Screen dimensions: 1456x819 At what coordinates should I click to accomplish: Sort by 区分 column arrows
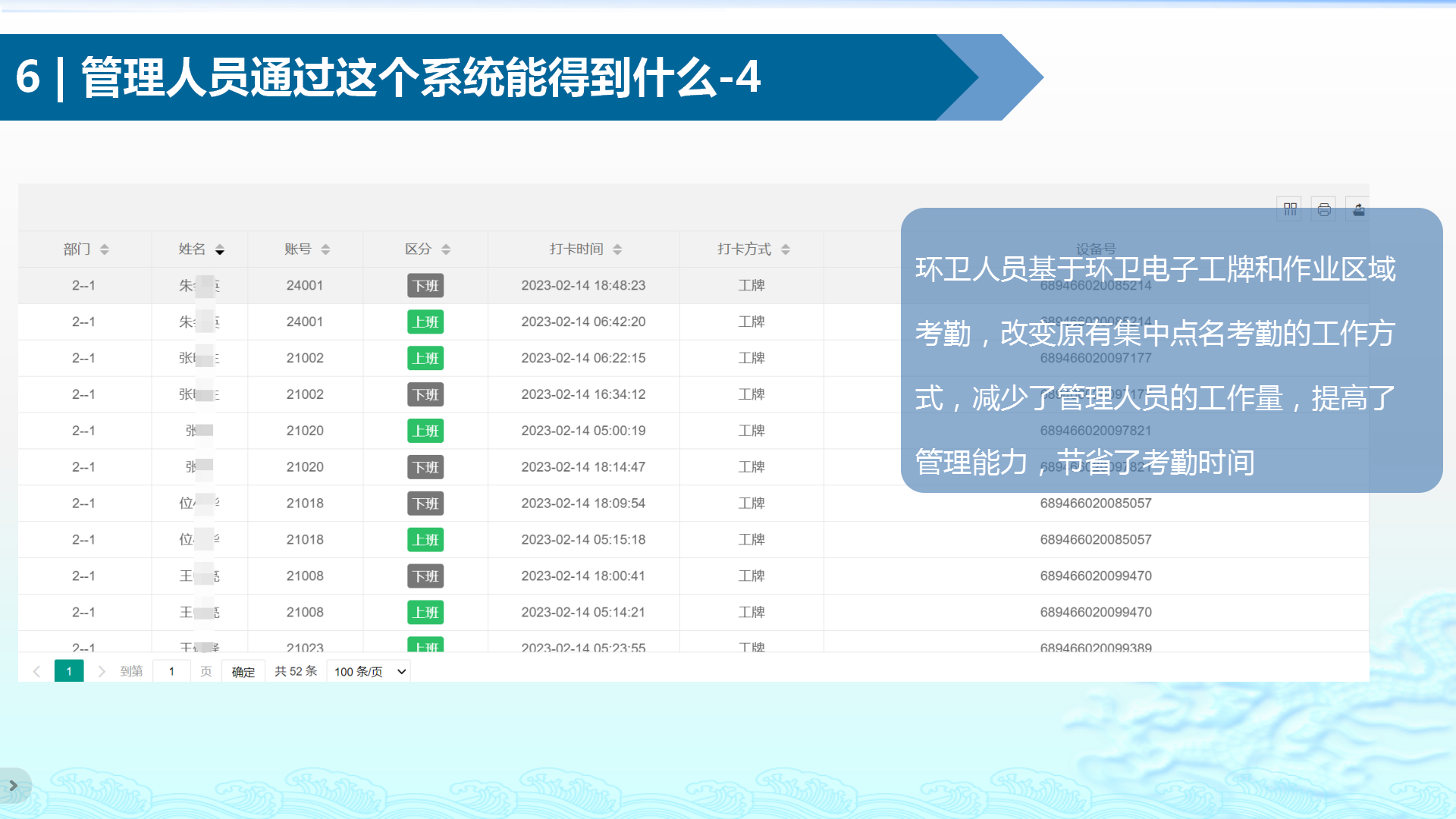coord(446,249)
